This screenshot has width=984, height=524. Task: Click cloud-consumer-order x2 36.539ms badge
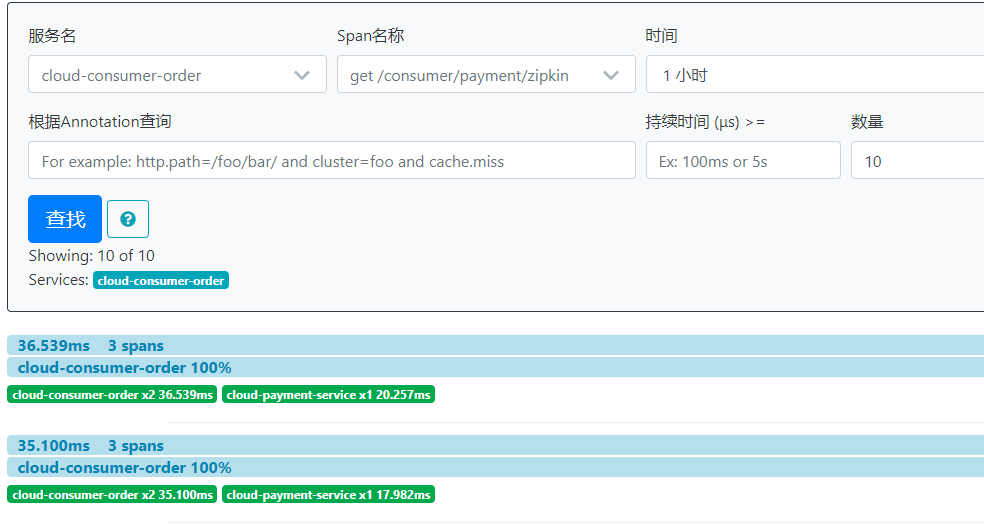(113, 395)
